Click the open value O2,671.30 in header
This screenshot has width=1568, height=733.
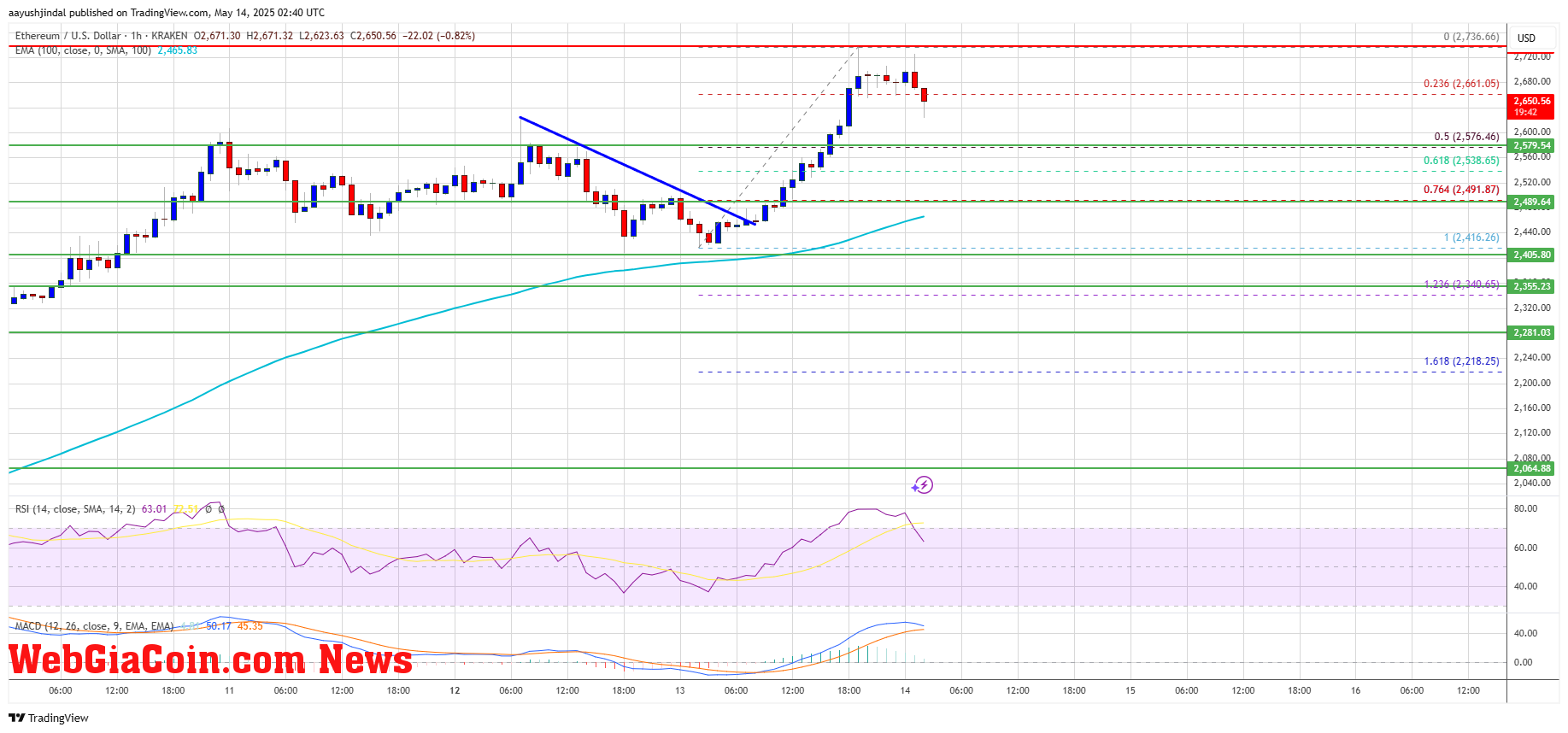[x=217, y=36]
